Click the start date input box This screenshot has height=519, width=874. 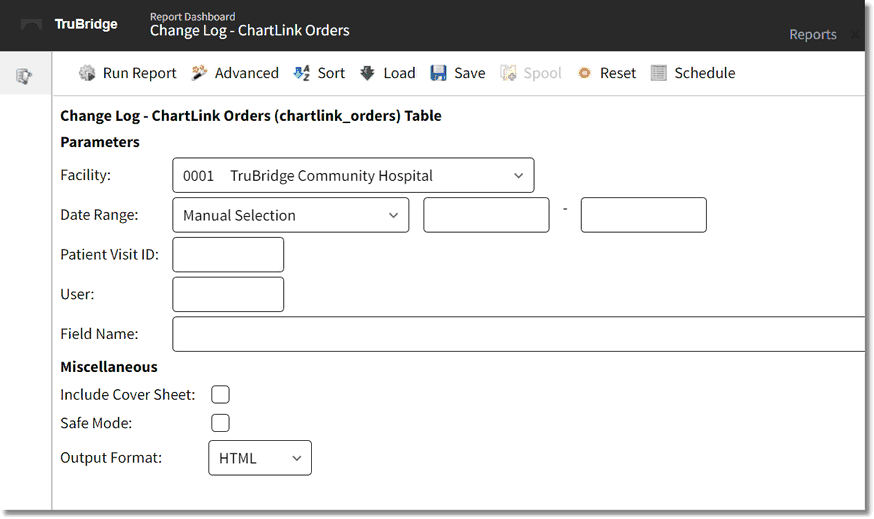[x=486, y=215]
